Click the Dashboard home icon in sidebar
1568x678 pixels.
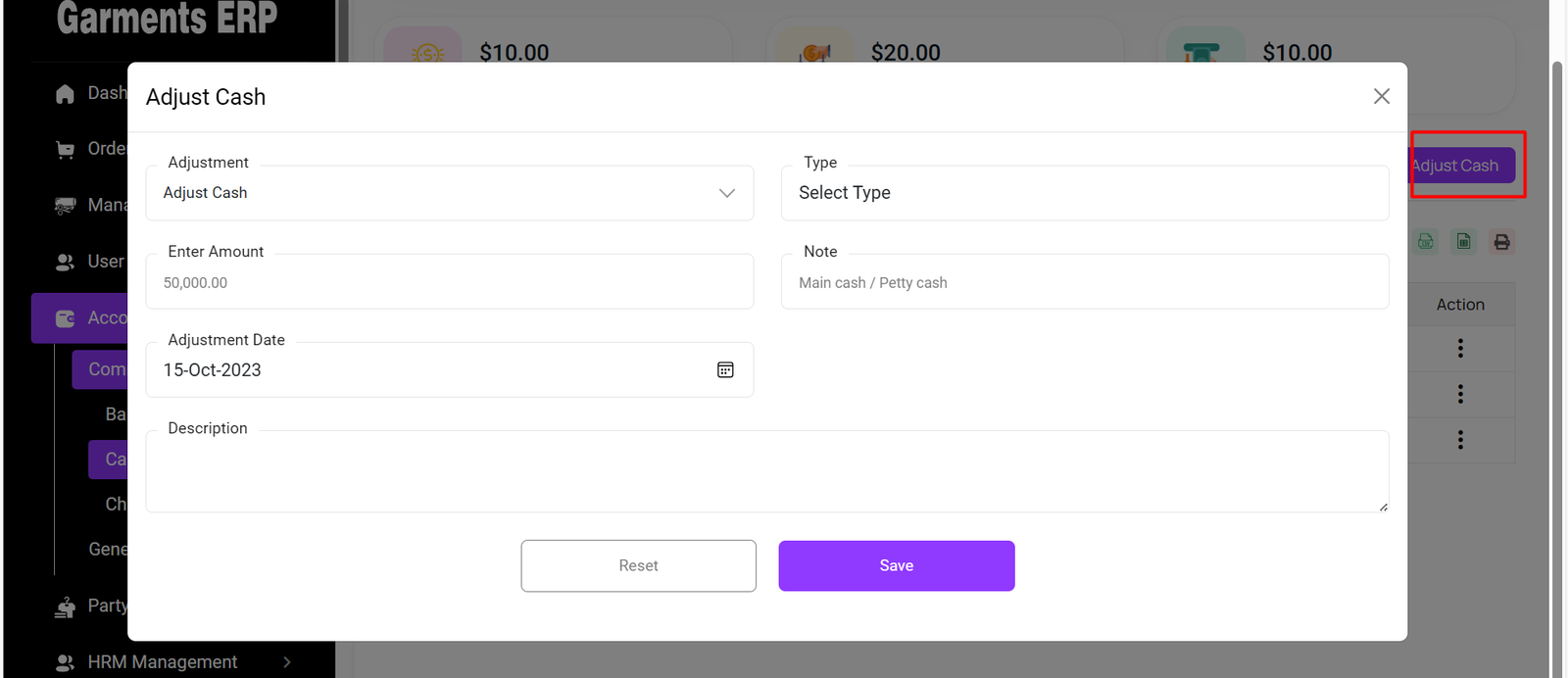coord(65,94)
